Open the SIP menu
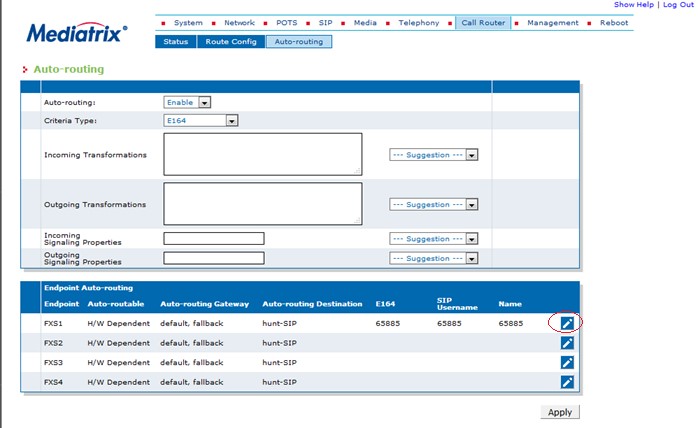This screenshot has width=698, height=428. 325,23
